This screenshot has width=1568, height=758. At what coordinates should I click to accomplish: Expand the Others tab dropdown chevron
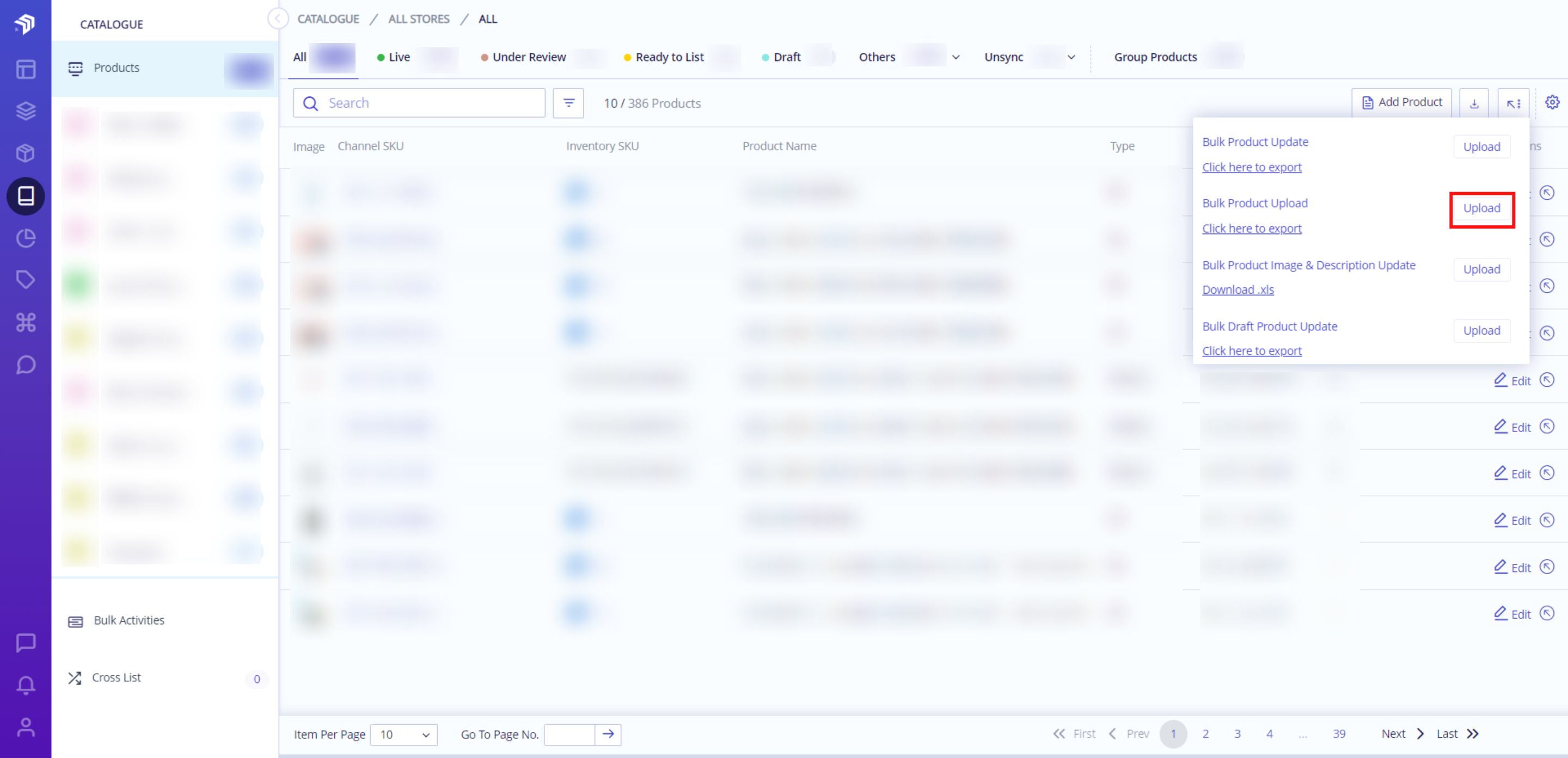pyautogui.click(x=955, y=57)
